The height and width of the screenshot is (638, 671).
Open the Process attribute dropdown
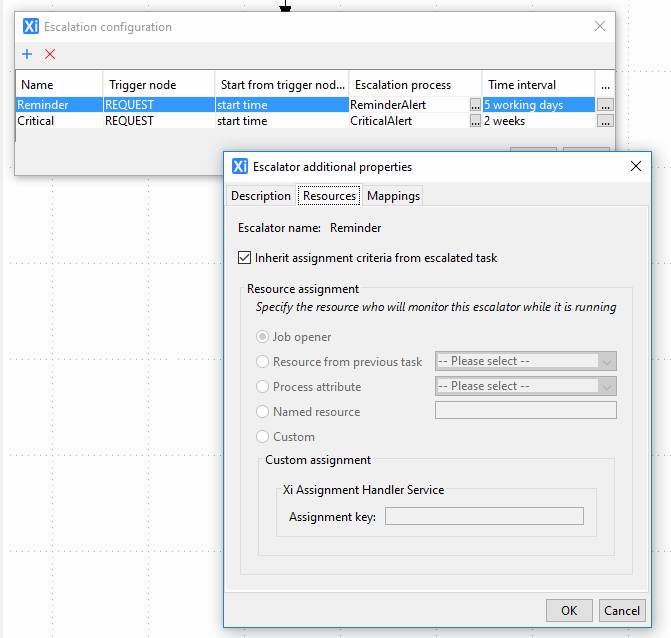525,386
